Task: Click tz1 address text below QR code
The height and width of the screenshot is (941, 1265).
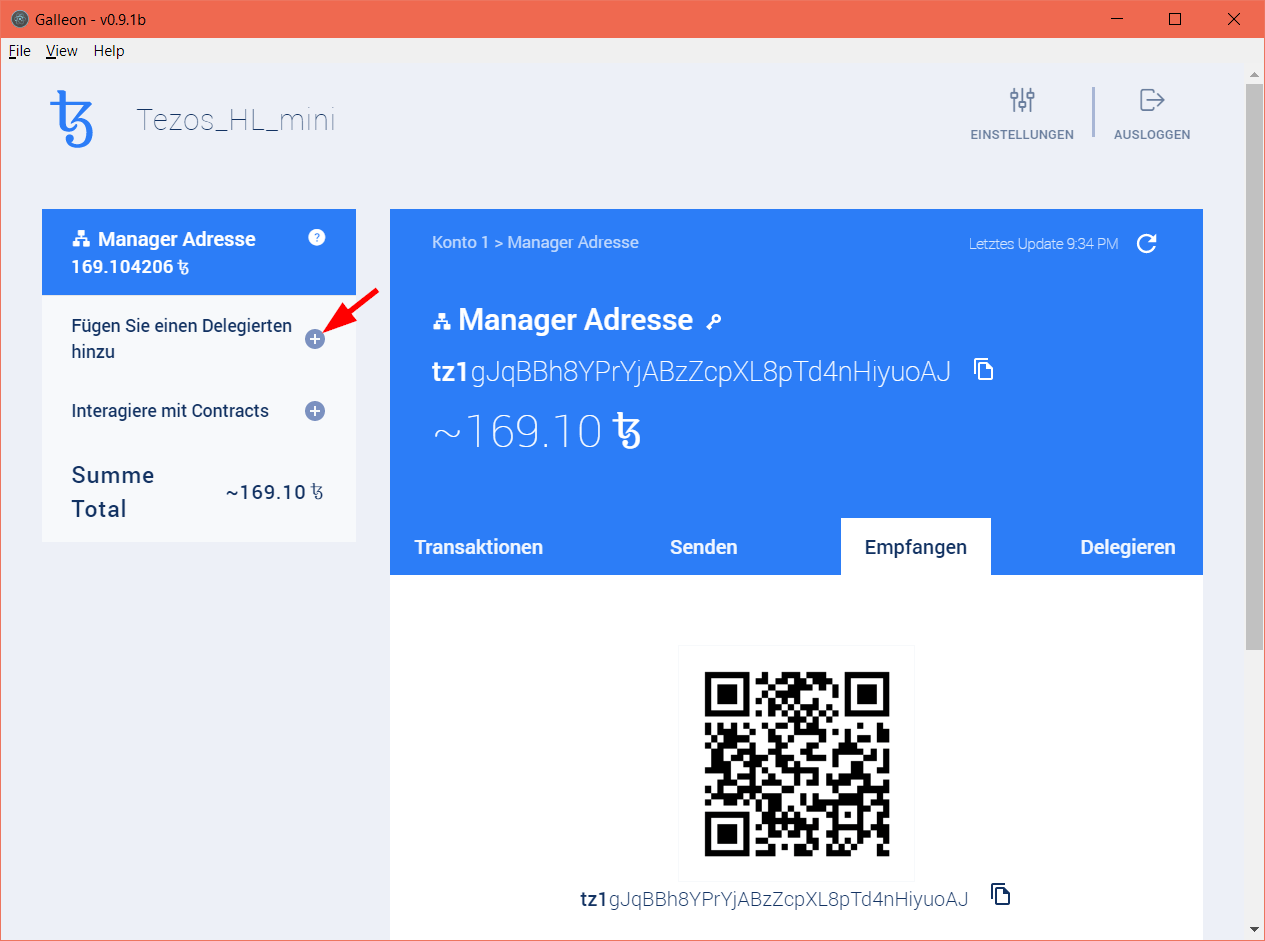Action: (x=774, y=899)
